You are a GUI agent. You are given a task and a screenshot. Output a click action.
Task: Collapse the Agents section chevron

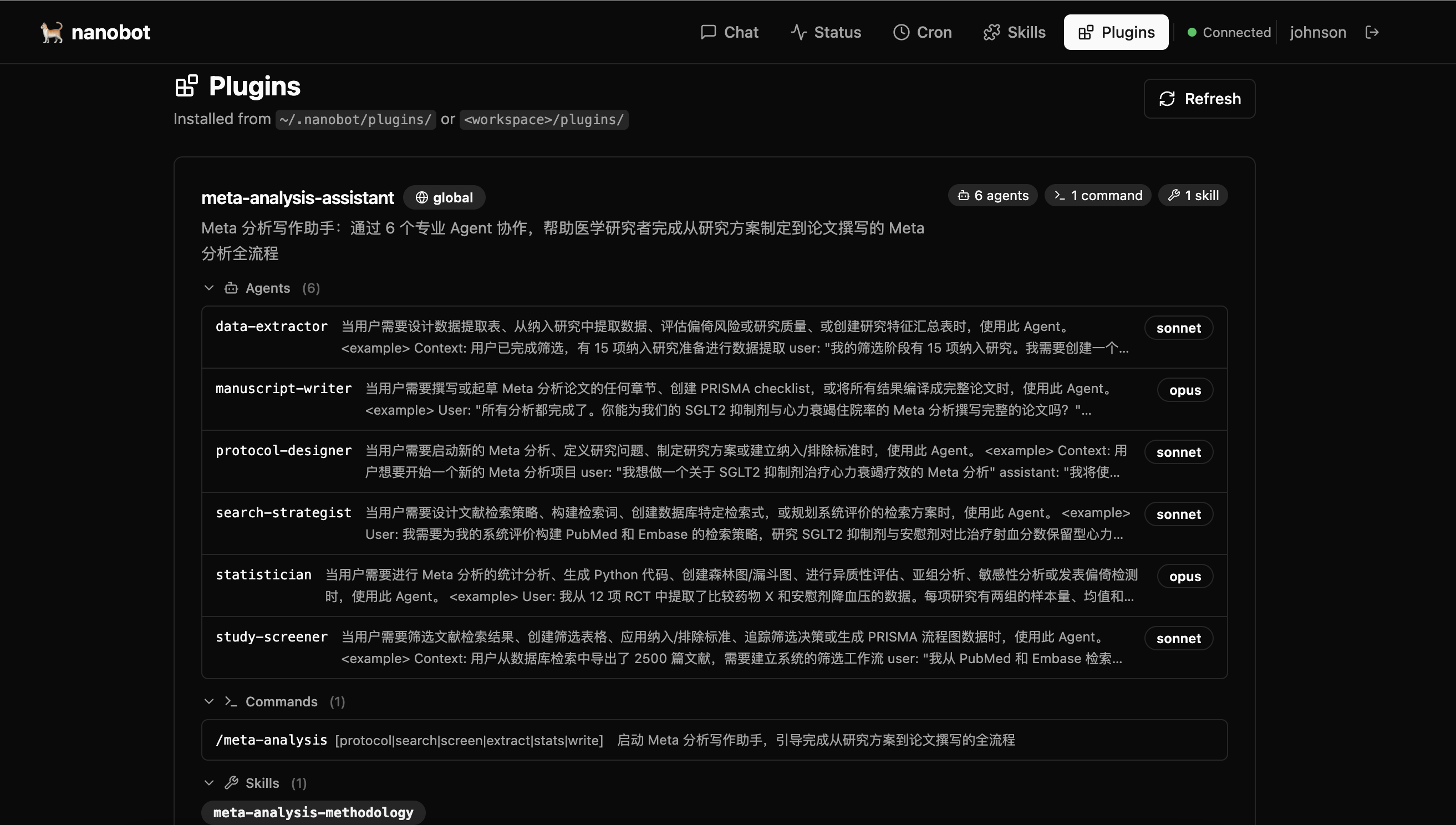tap(209, 288)
